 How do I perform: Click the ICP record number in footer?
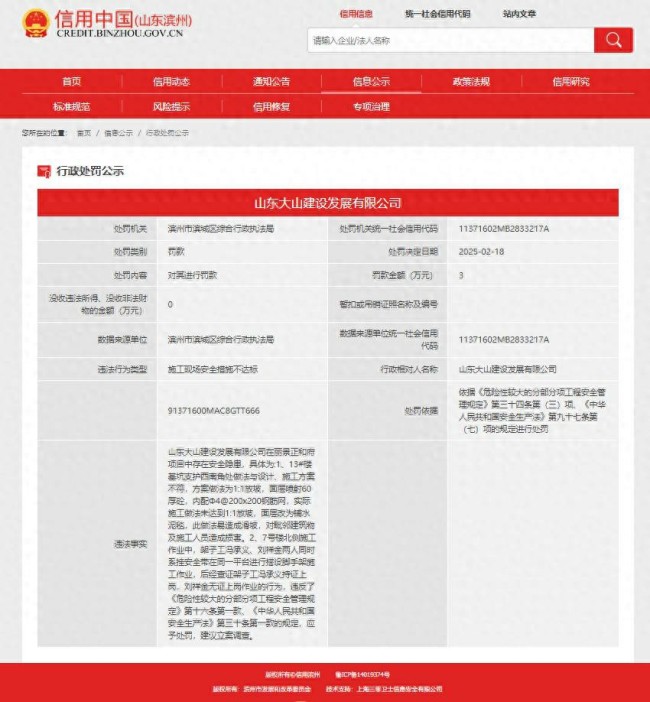pos(362,674)
